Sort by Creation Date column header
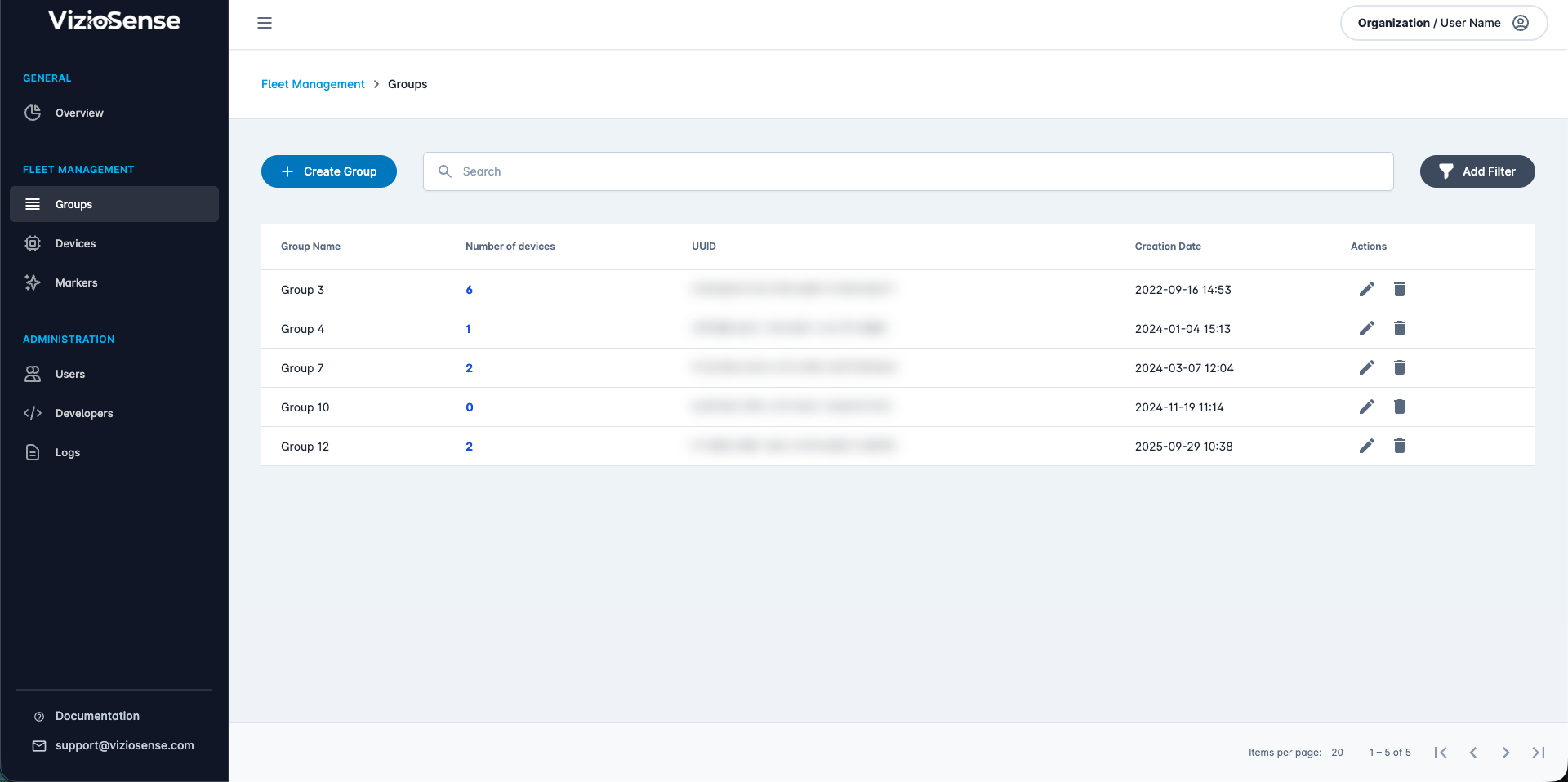The height and width of the screenshot is (782, 1568). click(x=1168, y=247)
